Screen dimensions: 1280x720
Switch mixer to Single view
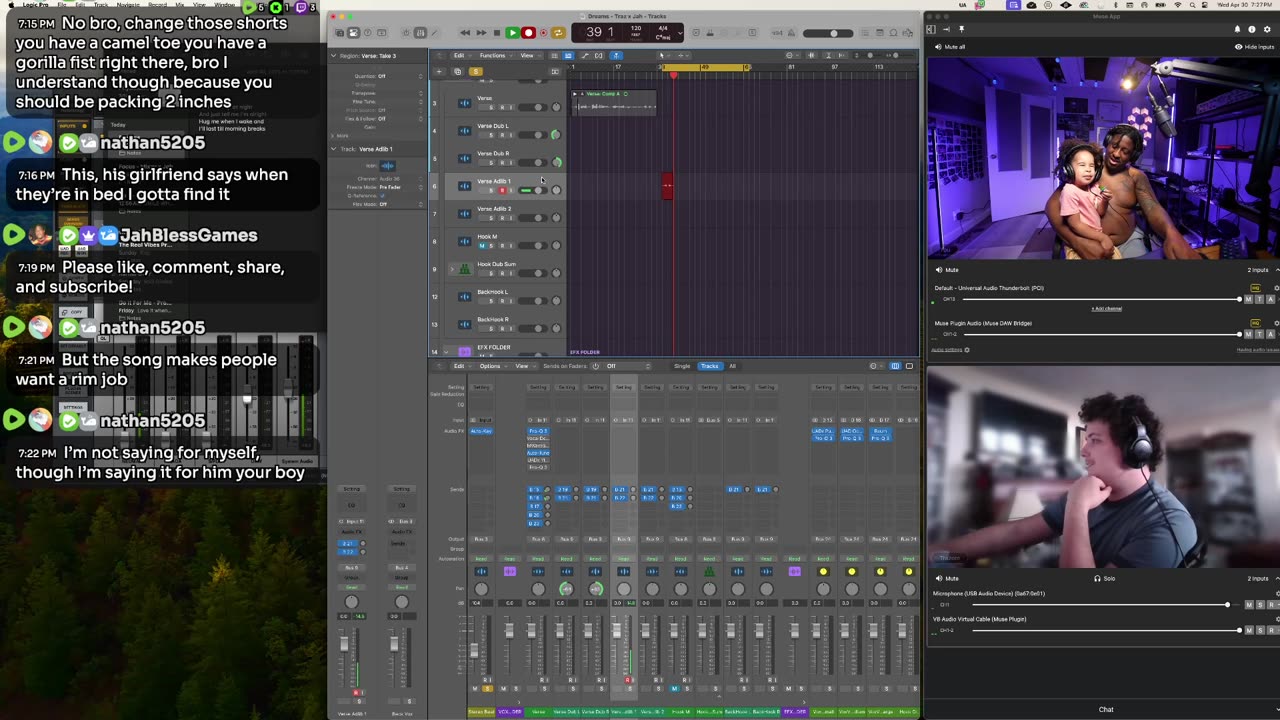[x=682, y=366]
